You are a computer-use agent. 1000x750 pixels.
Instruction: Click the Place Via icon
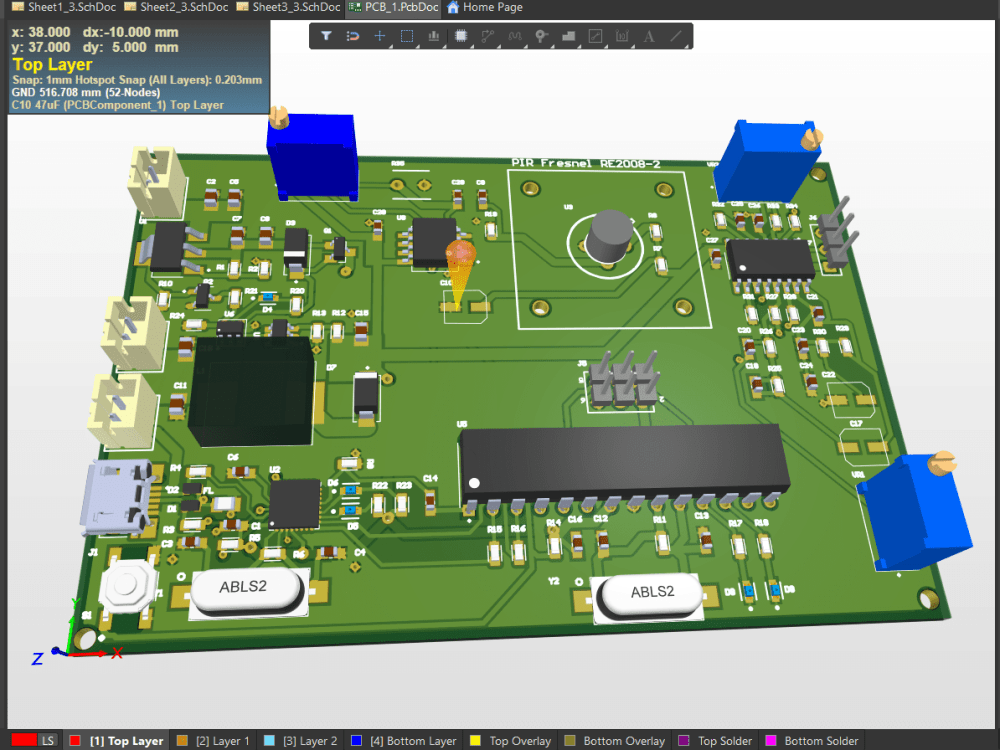pos(541,36)
